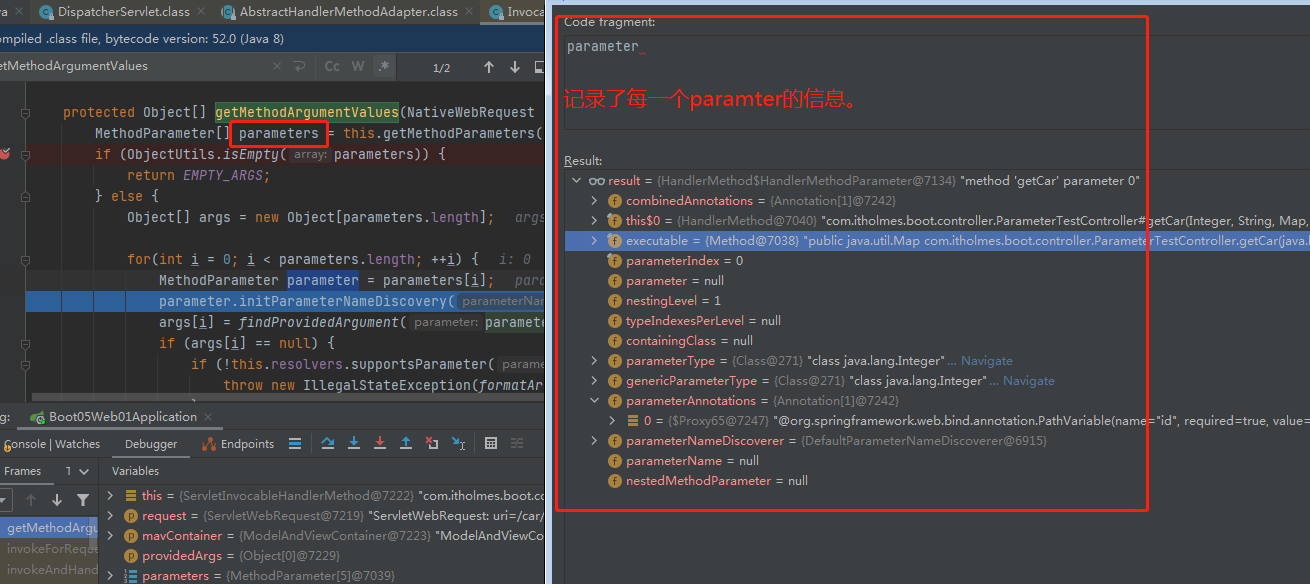
Task: Click the debugger layout settings icon
Action: pos(518,443)
